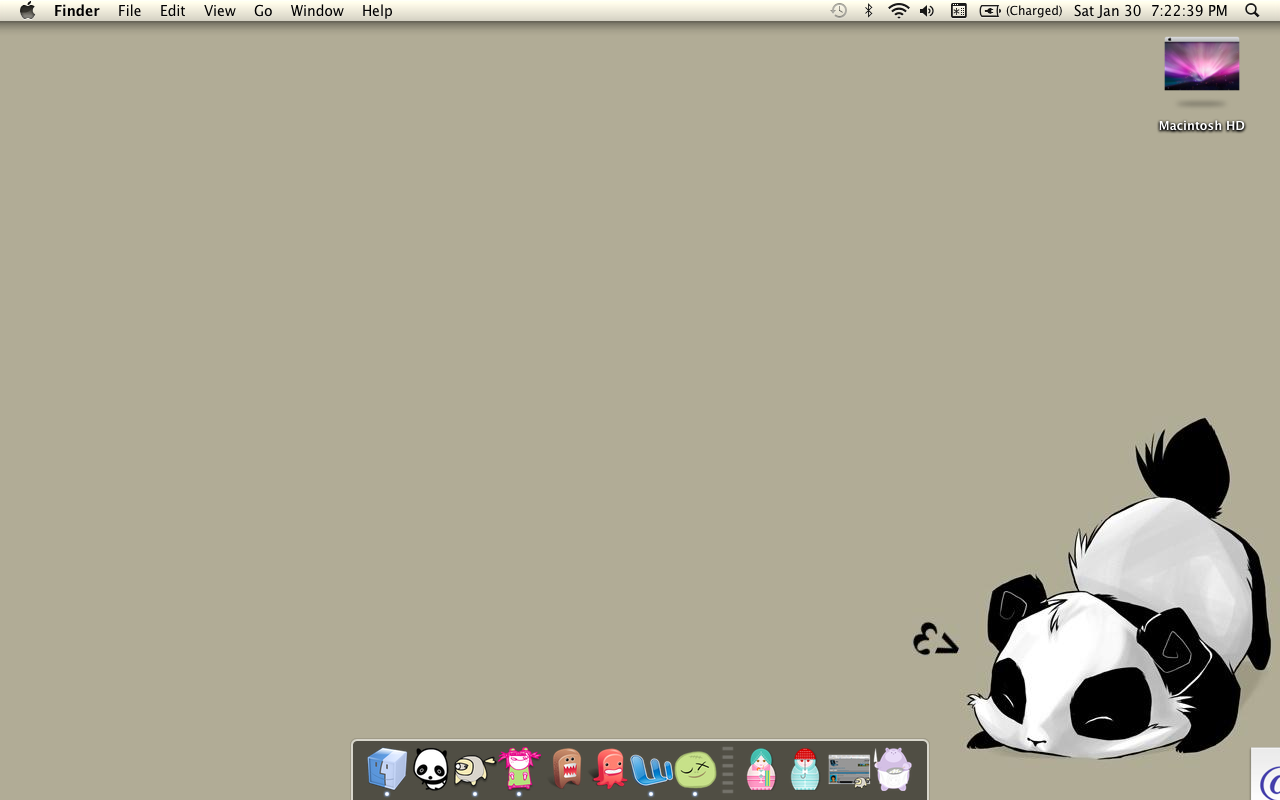Image resolution: width=1280 pixels, height=800 pixels.
Task: Select the Macintosh HD drive icon
Action: pyautogui.click(x=1201, y=82)
